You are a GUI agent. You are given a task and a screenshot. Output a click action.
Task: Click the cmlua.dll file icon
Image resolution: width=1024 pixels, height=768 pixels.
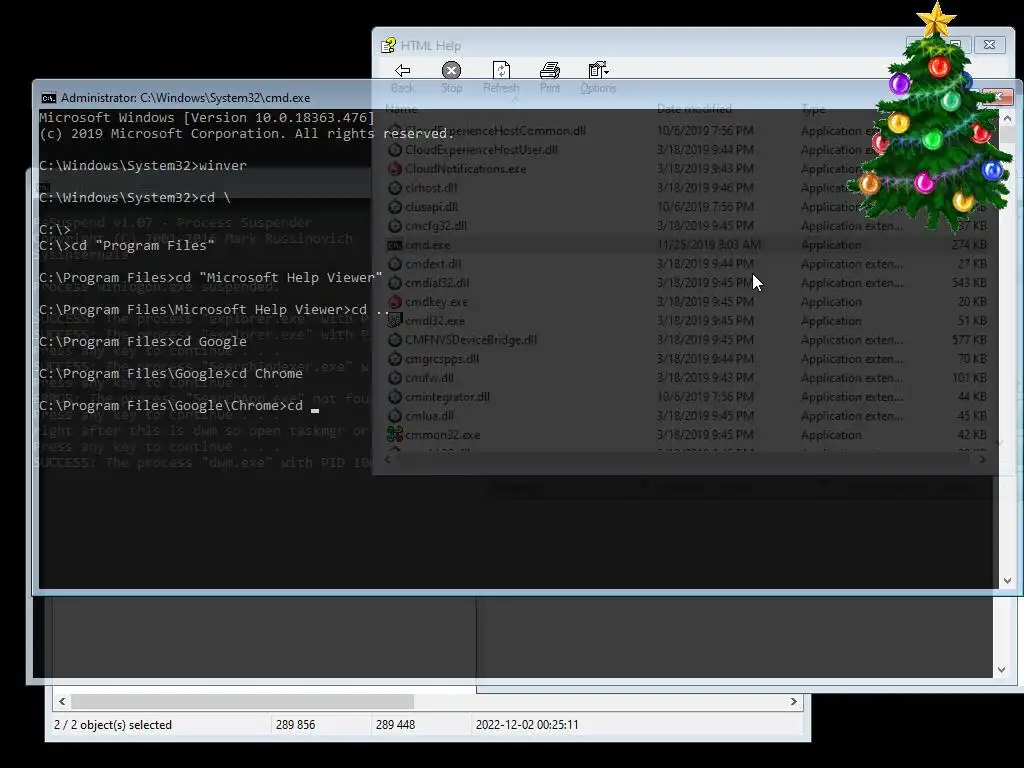[394, 415]
